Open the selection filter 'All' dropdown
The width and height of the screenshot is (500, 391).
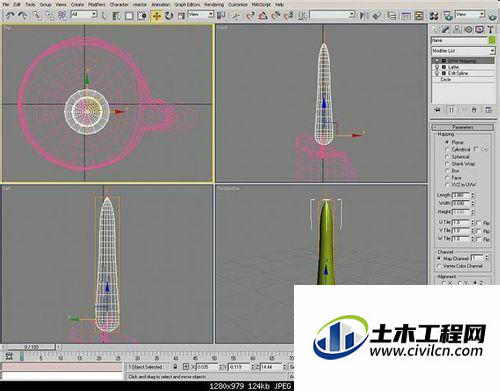pyautogui.click(x=84, y=15)
